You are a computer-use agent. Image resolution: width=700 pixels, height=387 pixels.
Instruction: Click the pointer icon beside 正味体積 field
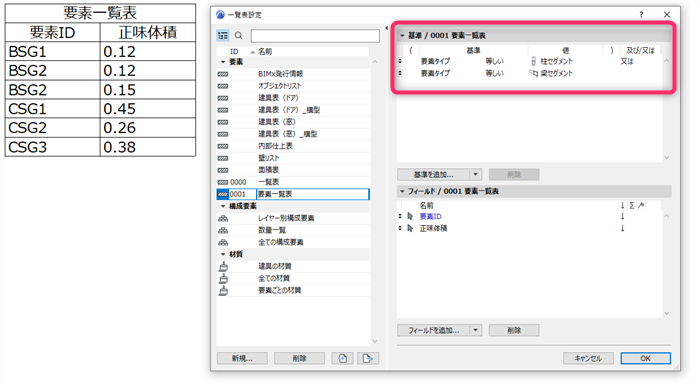pos(410,229)
